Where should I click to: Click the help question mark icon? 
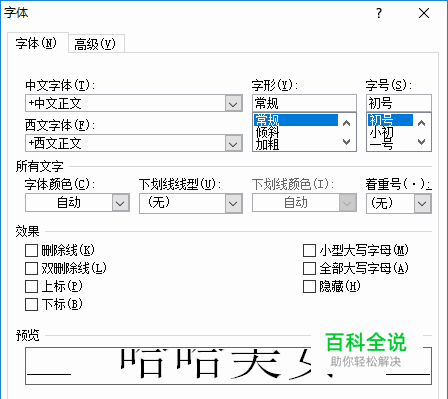(x=379, y=13)
